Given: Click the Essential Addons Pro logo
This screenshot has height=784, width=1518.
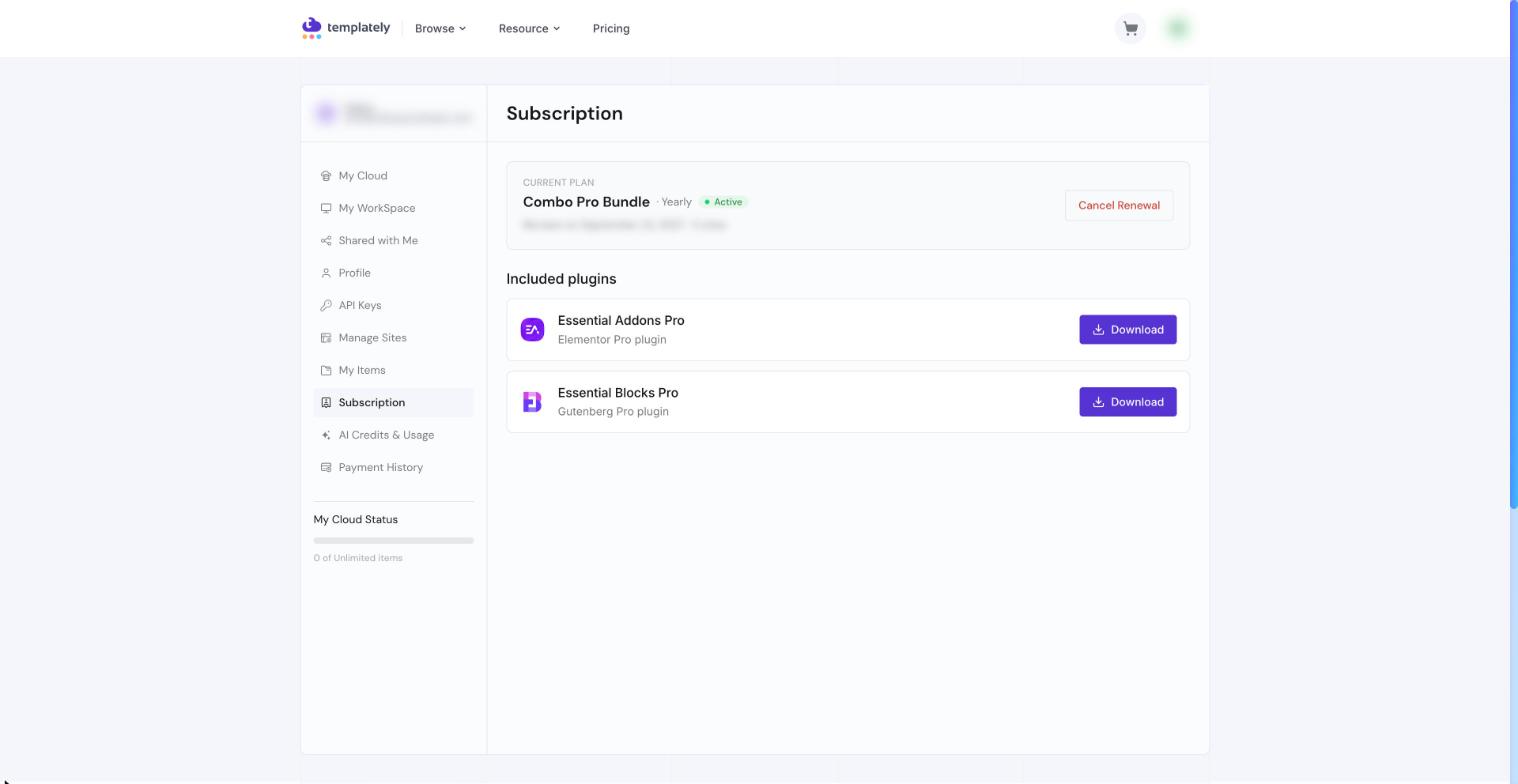Looking at the screenshot, I should coord(532,330).
